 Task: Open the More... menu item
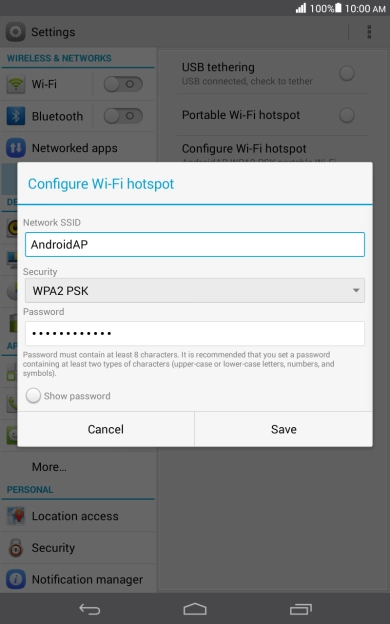(x=49, y=467)
